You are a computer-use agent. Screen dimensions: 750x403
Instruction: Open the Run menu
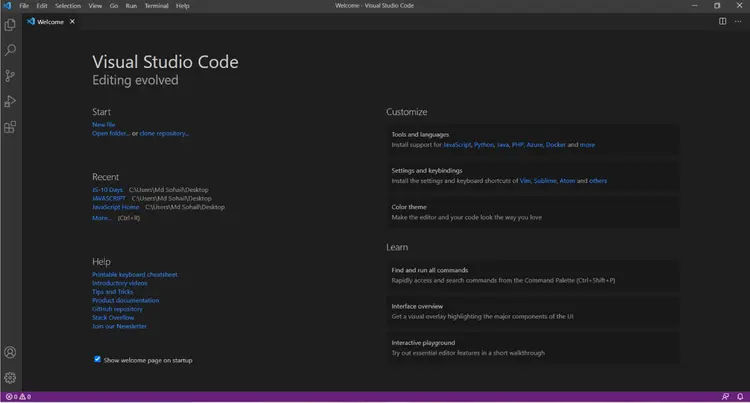(x=131, y=6)
